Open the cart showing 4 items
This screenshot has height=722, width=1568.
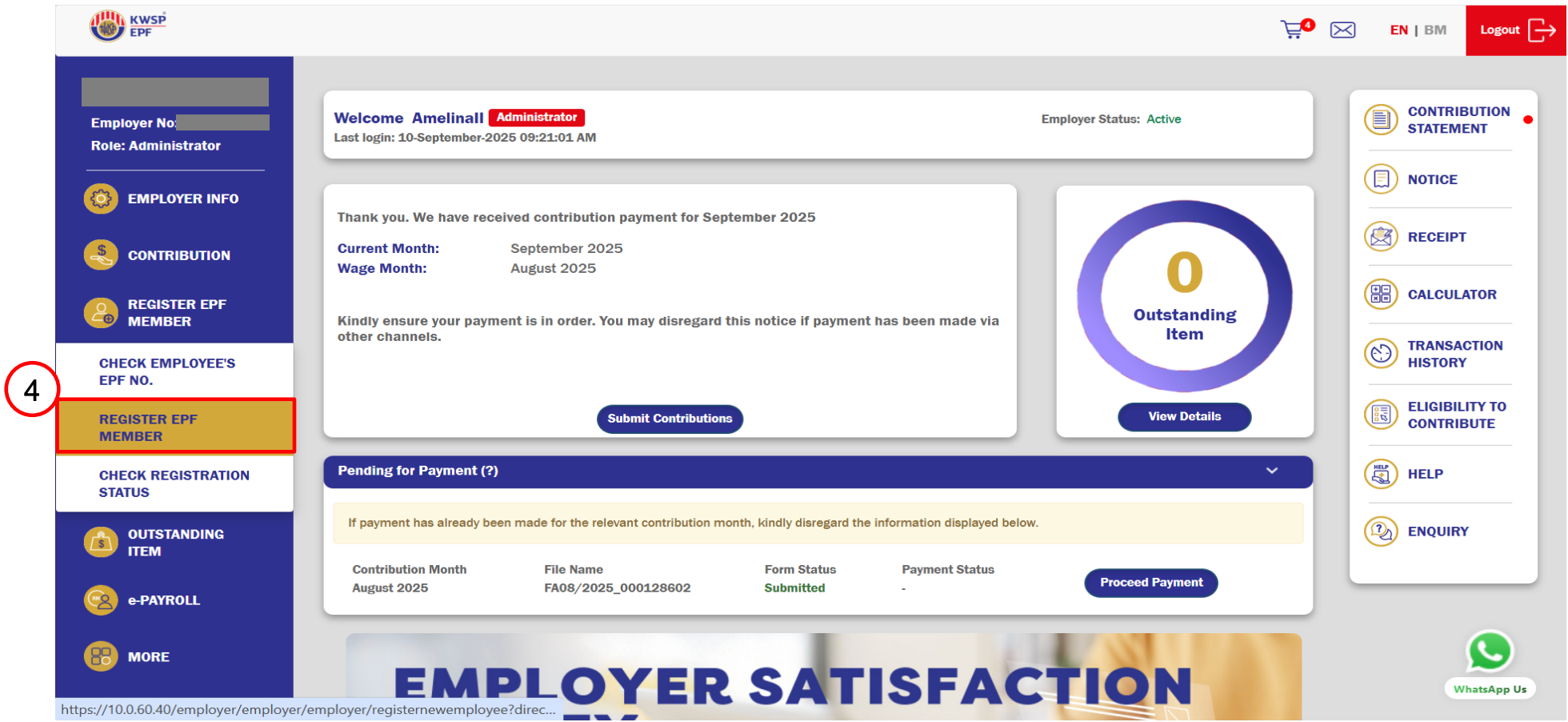(x=1294, y=29)
